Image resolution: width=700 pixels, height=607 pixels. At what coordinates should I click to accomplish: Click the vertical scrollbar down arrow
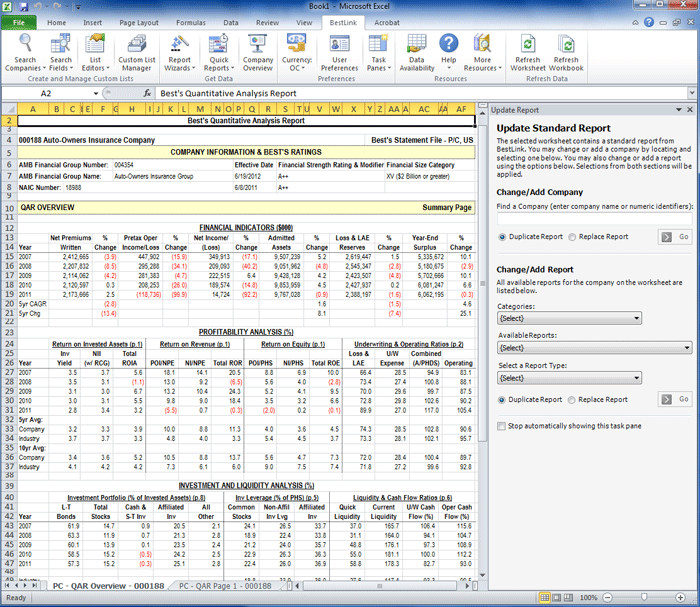coord(482,575)
